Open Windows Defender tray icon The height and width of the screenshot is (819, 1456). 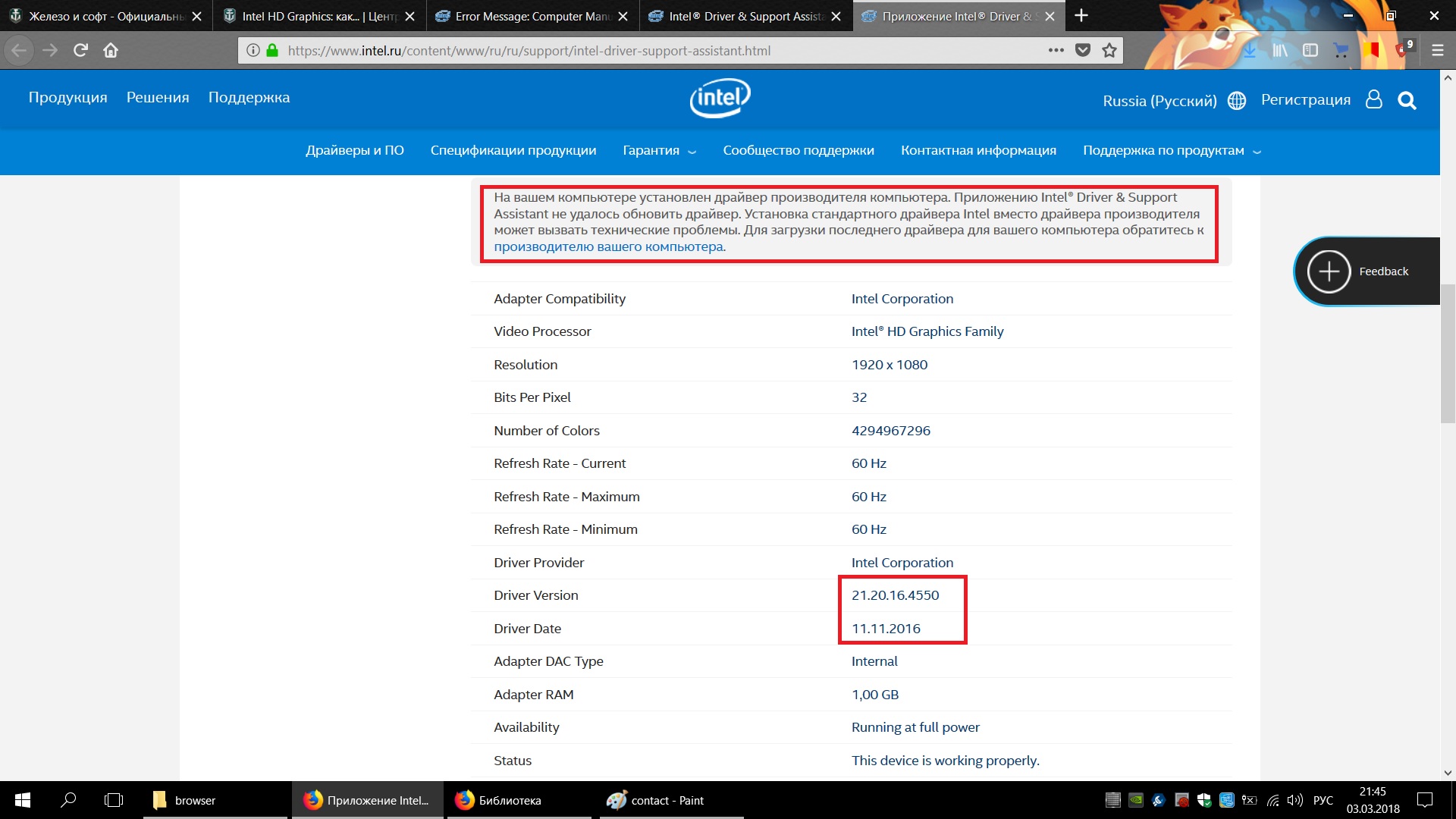(1203, 800)
